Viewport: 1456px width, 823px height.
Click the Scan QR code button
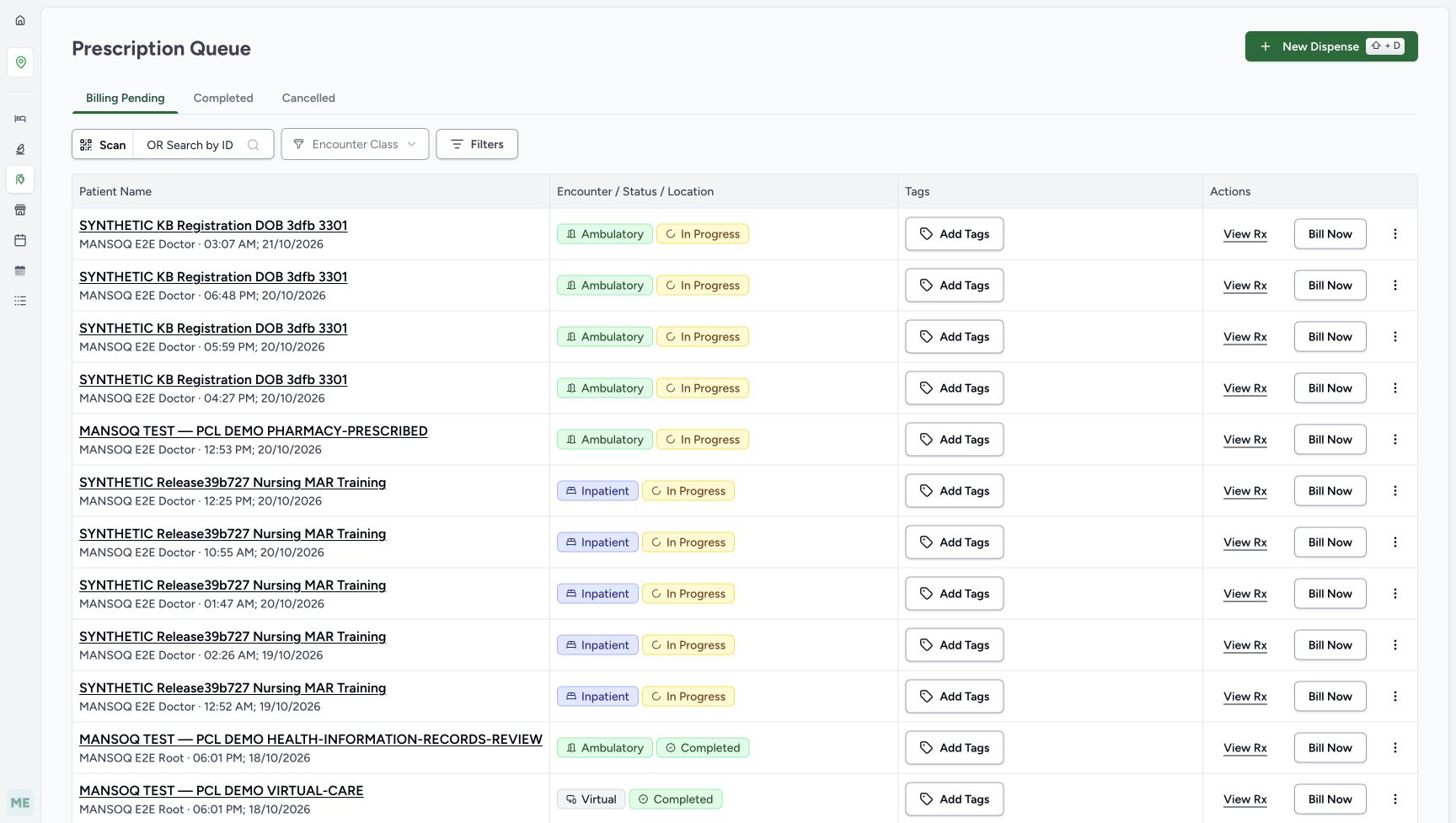(x=103, y=144)
